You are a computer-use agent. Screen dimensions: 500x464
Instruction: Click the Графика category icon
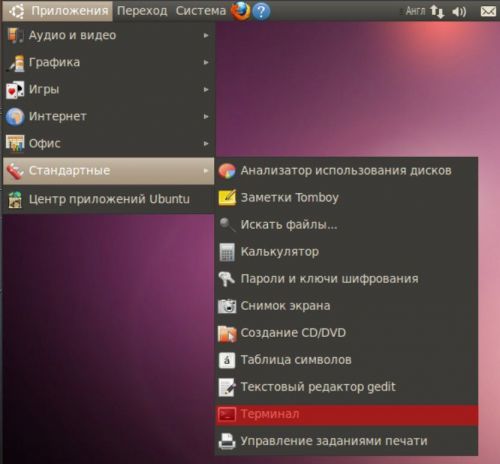click(16, 62)
